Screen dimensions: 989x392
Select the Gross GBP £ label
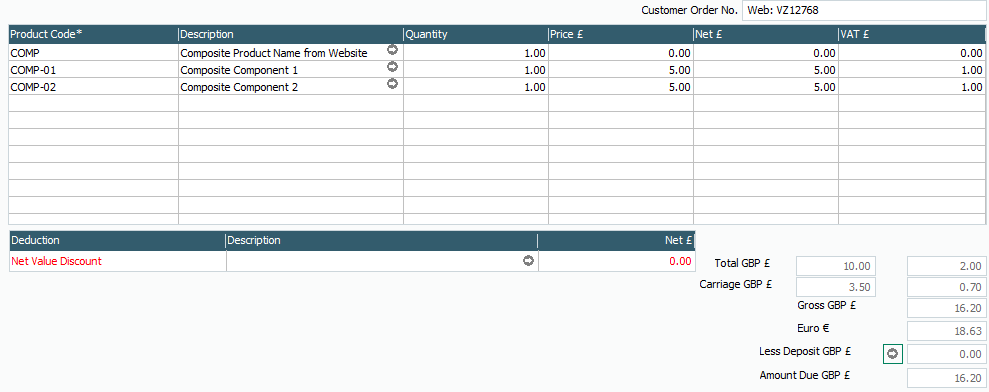(826, 306)
